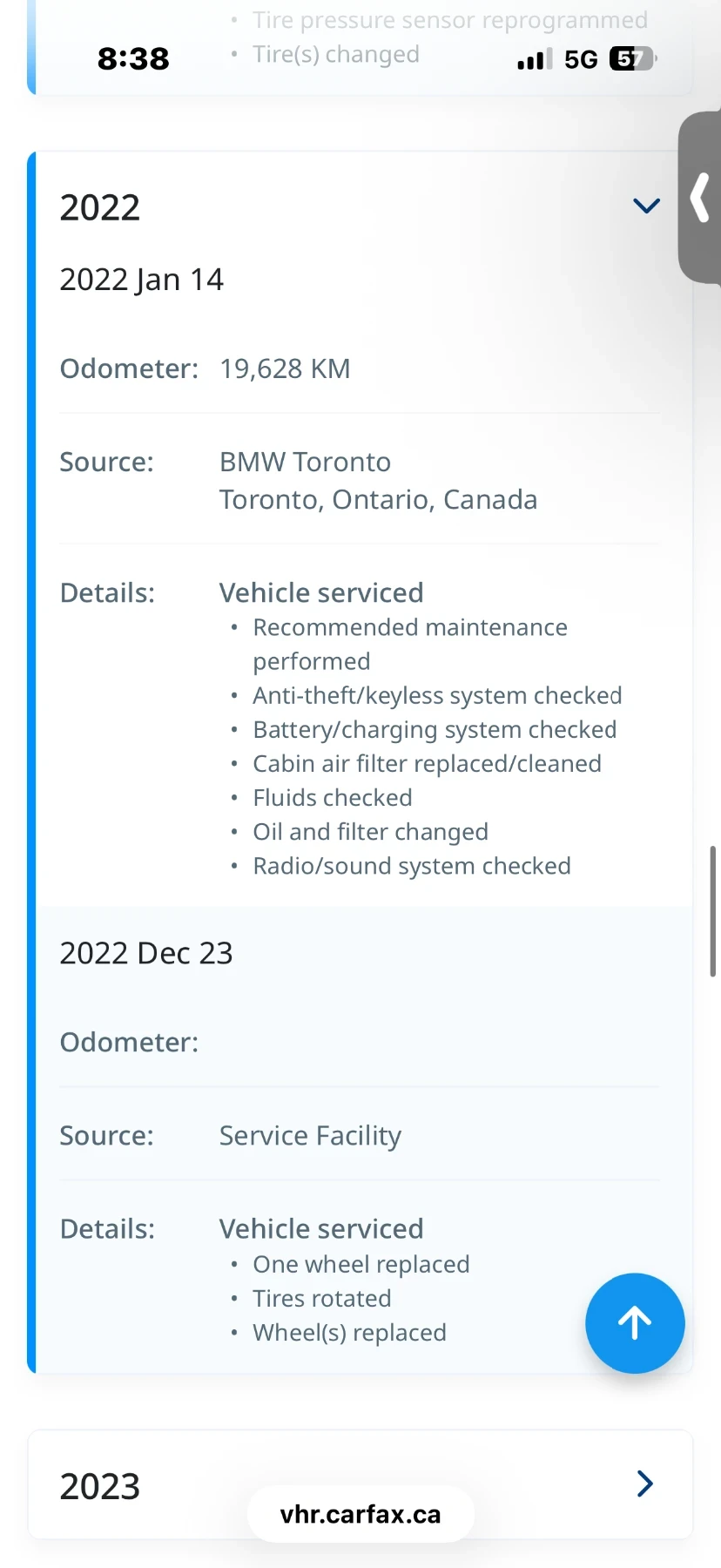Tap the 8:38 clock in status bar
The width and height of the screenshot is (721, 1568).
click(x=133, y=58)
